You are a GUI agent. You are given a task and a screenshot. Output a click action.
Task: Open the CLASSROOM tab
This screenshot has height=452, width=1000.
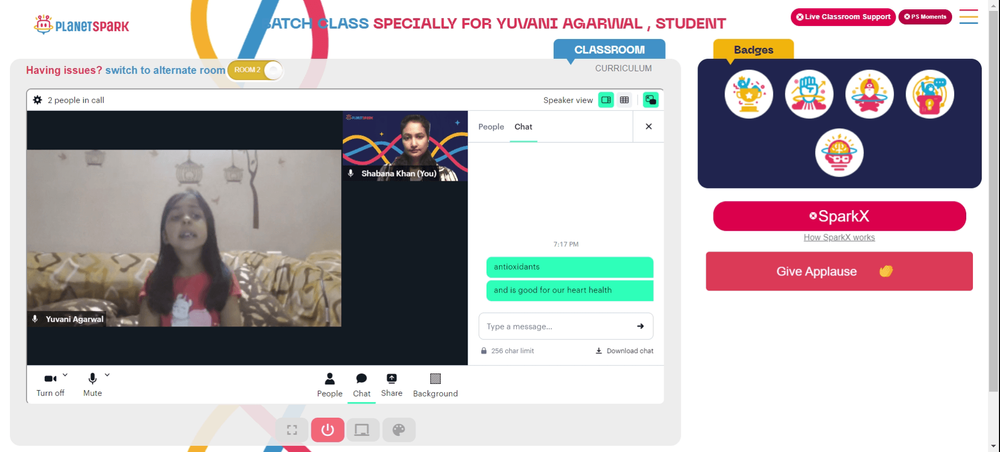[x=609, y=50]
